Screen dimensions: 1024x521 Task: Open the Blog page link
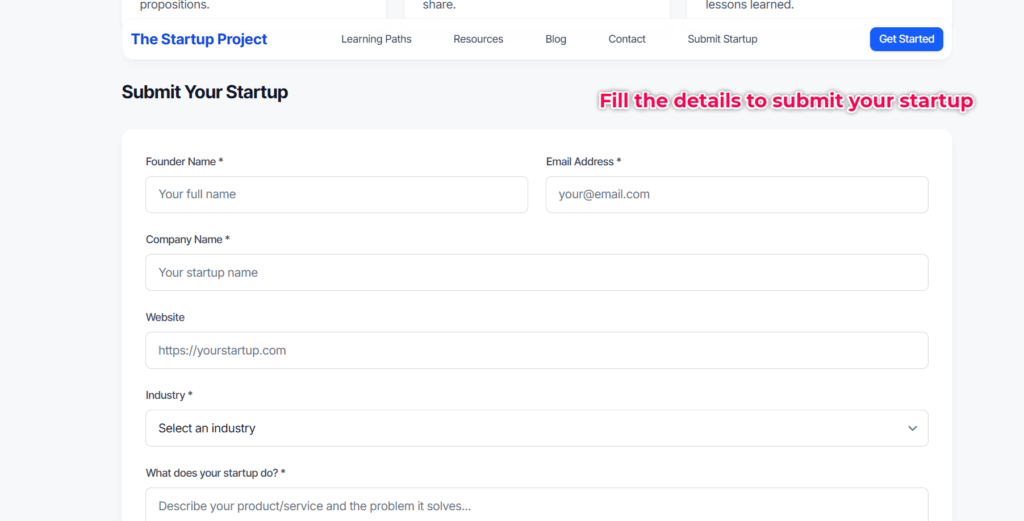point(556,39)
